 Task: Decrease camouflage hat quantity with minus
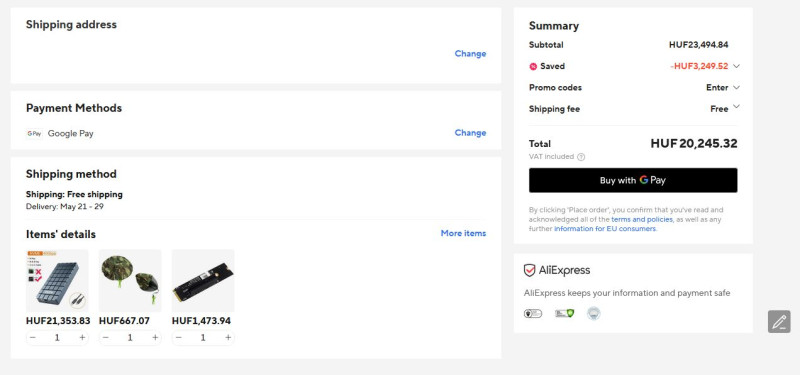(x=106, y=338)
